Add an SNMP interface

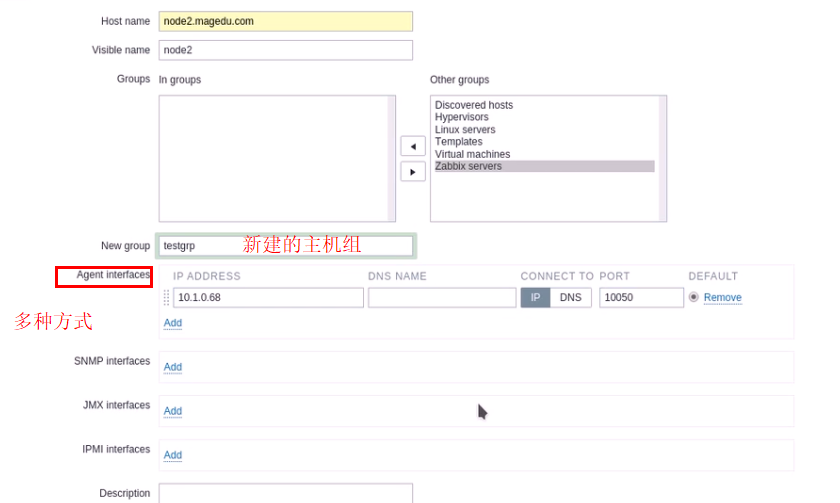click(172, 367)
